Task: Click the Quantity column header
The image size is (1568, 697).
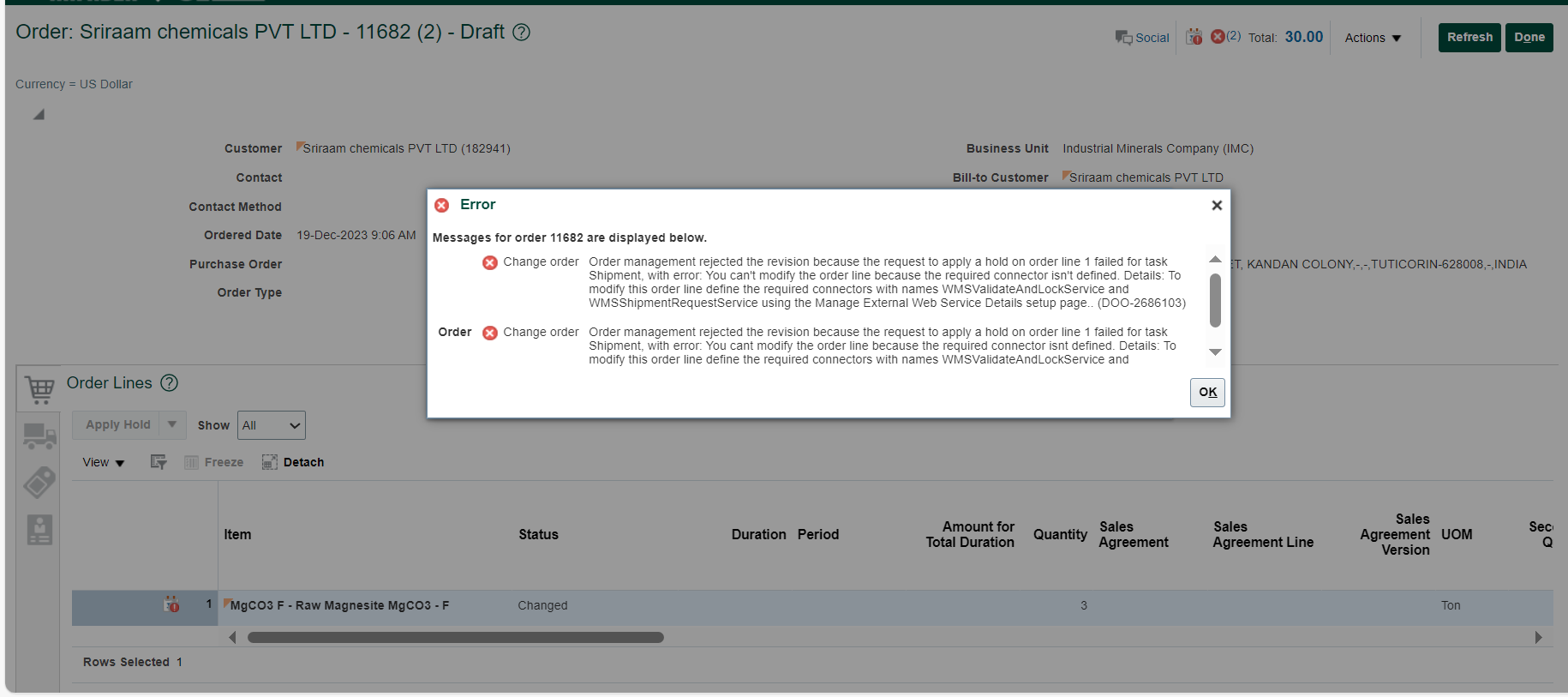Action: coord(1060,535)
